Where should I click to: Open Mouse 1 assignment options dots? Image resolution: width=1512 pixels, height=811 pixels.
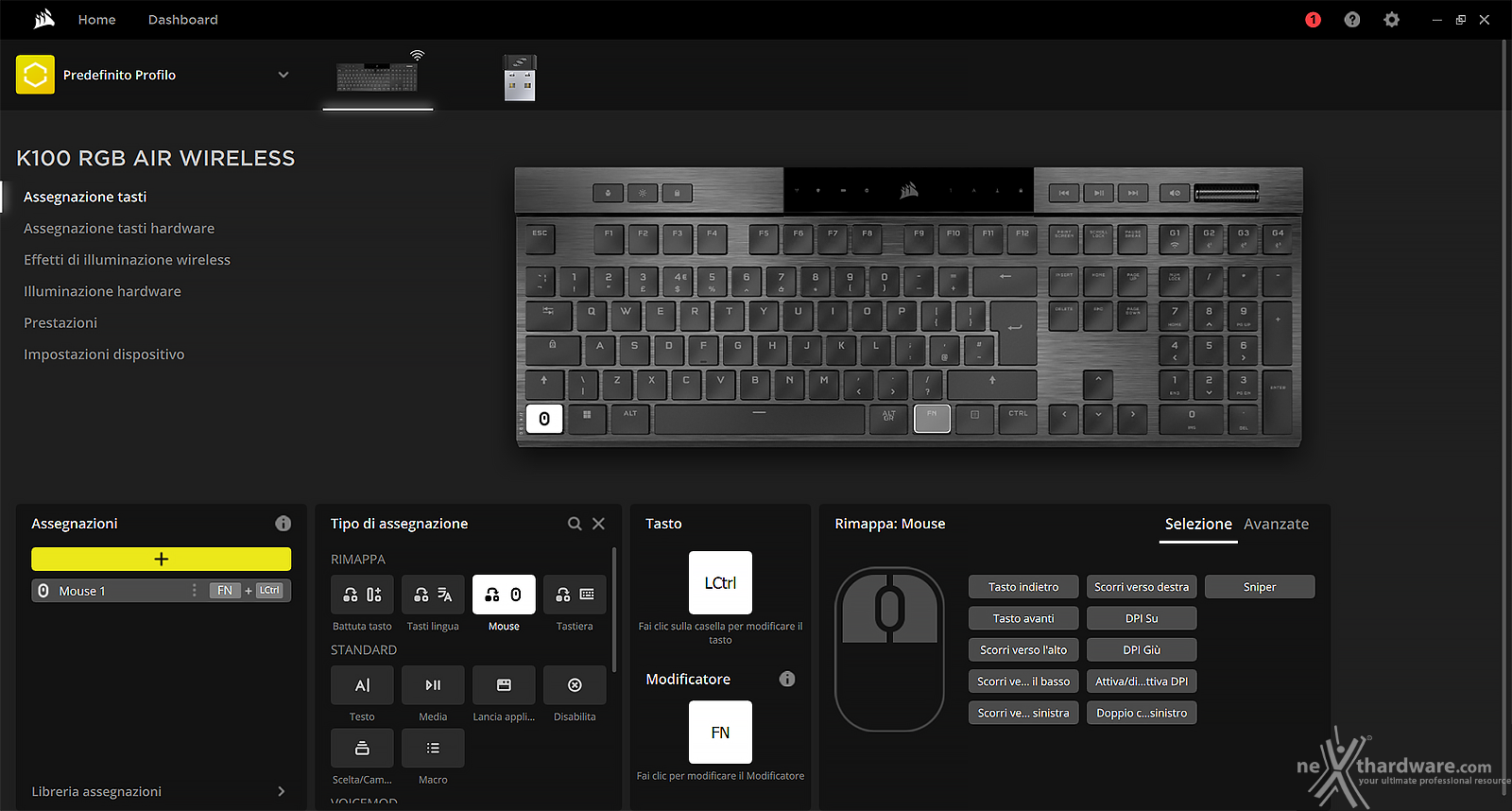point(195,591)
